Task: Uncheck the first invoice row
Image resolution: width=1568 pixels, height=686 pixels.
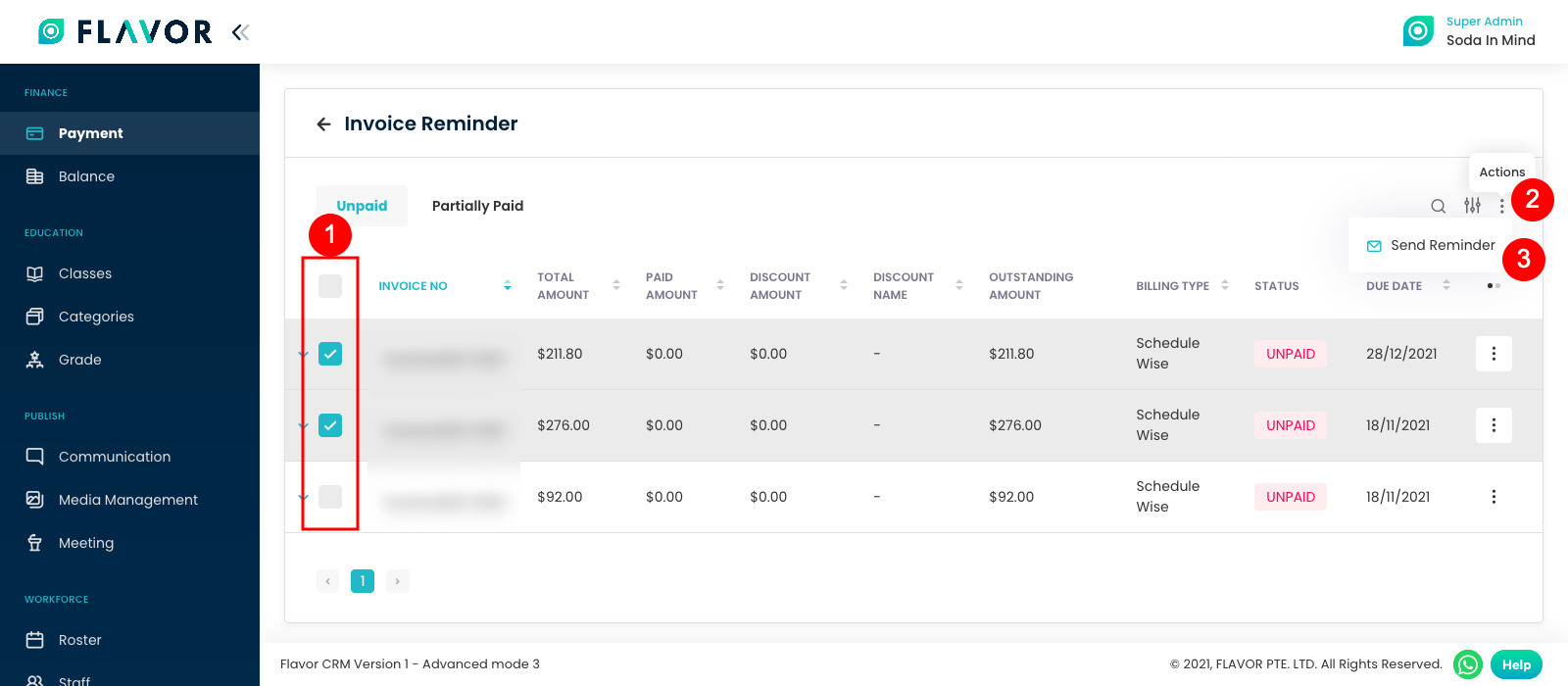Action: click(329, 354)
